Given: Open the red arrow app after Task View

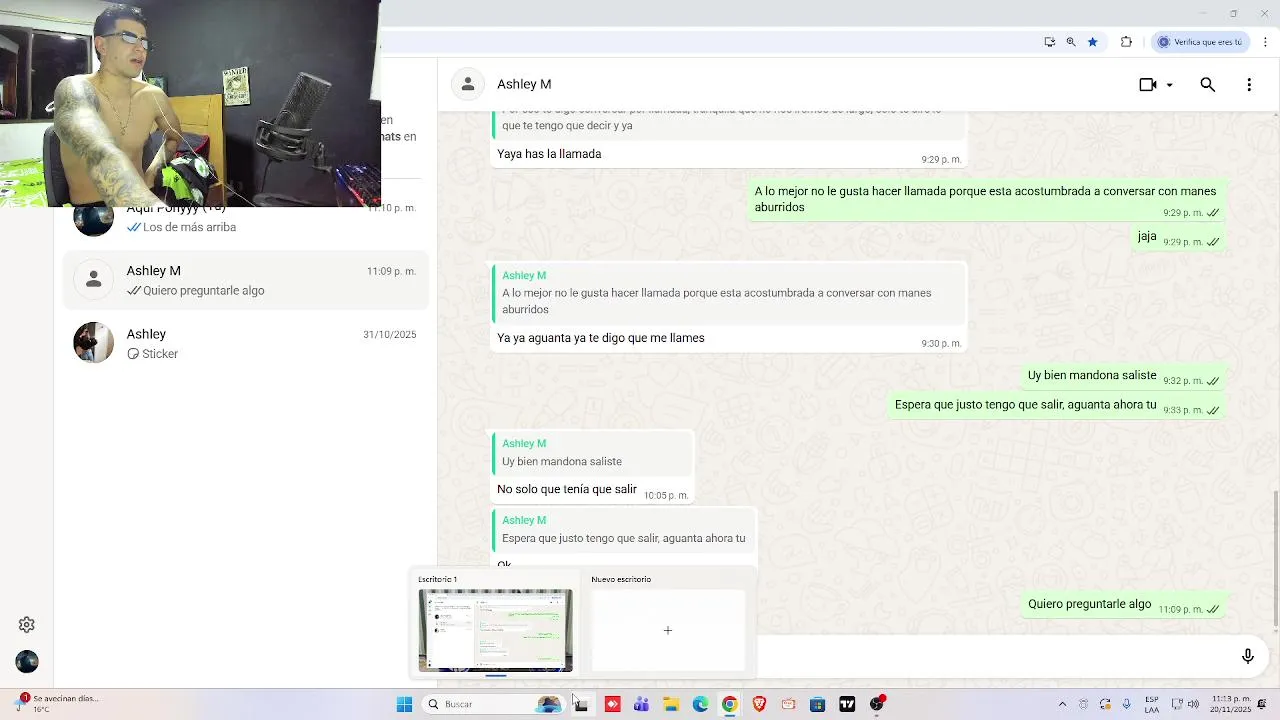Looking at the screenshot, I should (x=612, y=704).
